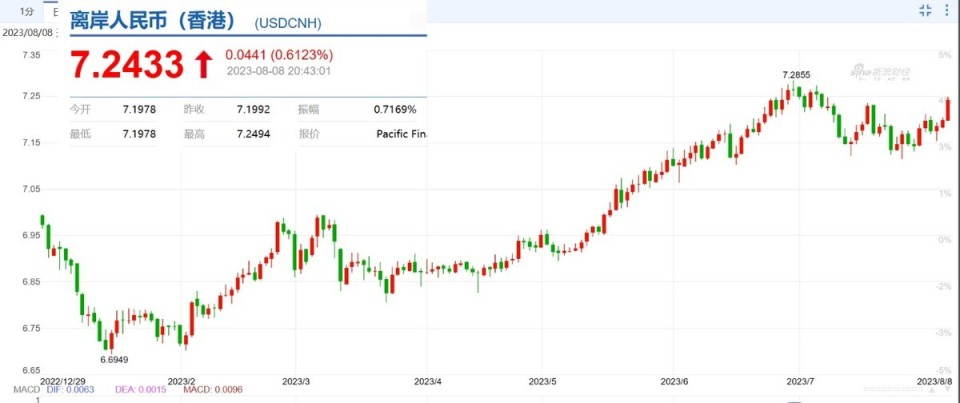Screen dimensions: 960x403
Task: Click the 最高 7.2494 value
Action: coord(253,134)
